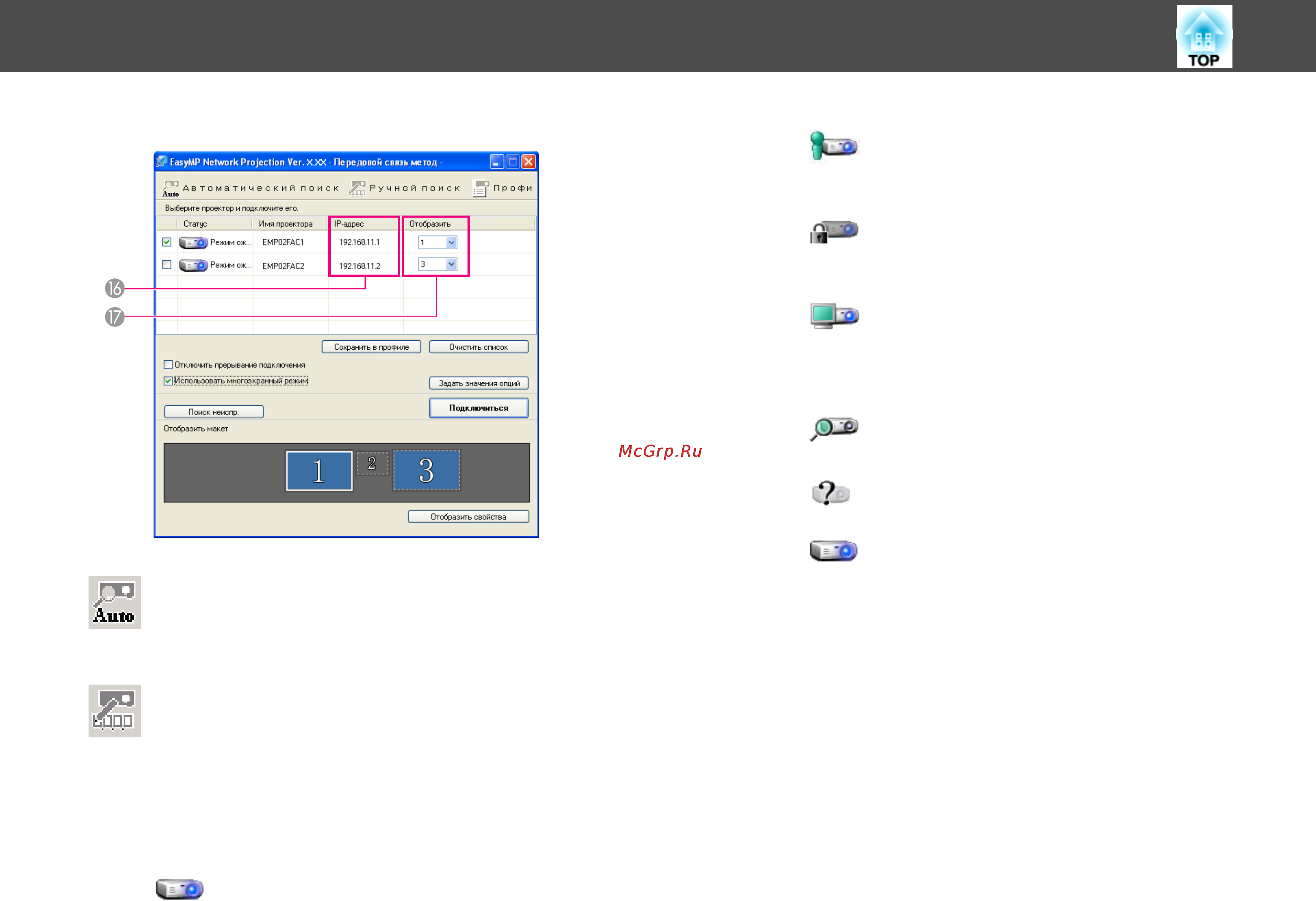Uncheck the EMP02FAC1 projector checkbox
Viewport: 1316px width, 901px height.
(167, 242)
